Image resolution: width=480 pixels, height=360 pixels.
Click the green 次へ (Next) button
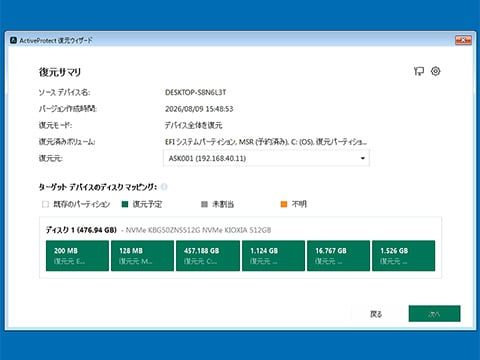point(434,314)
